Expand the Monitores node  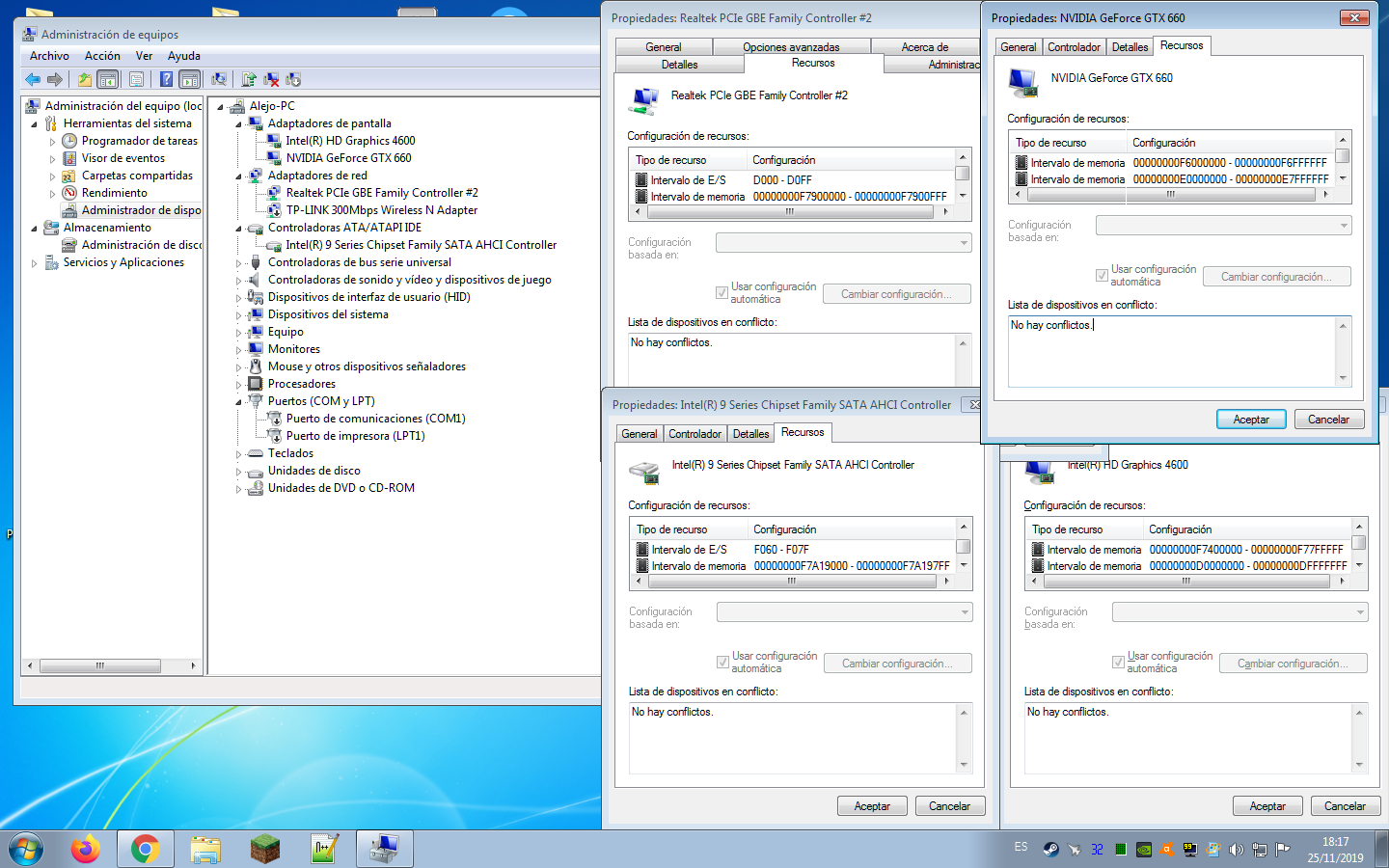[x=238, y=349]
